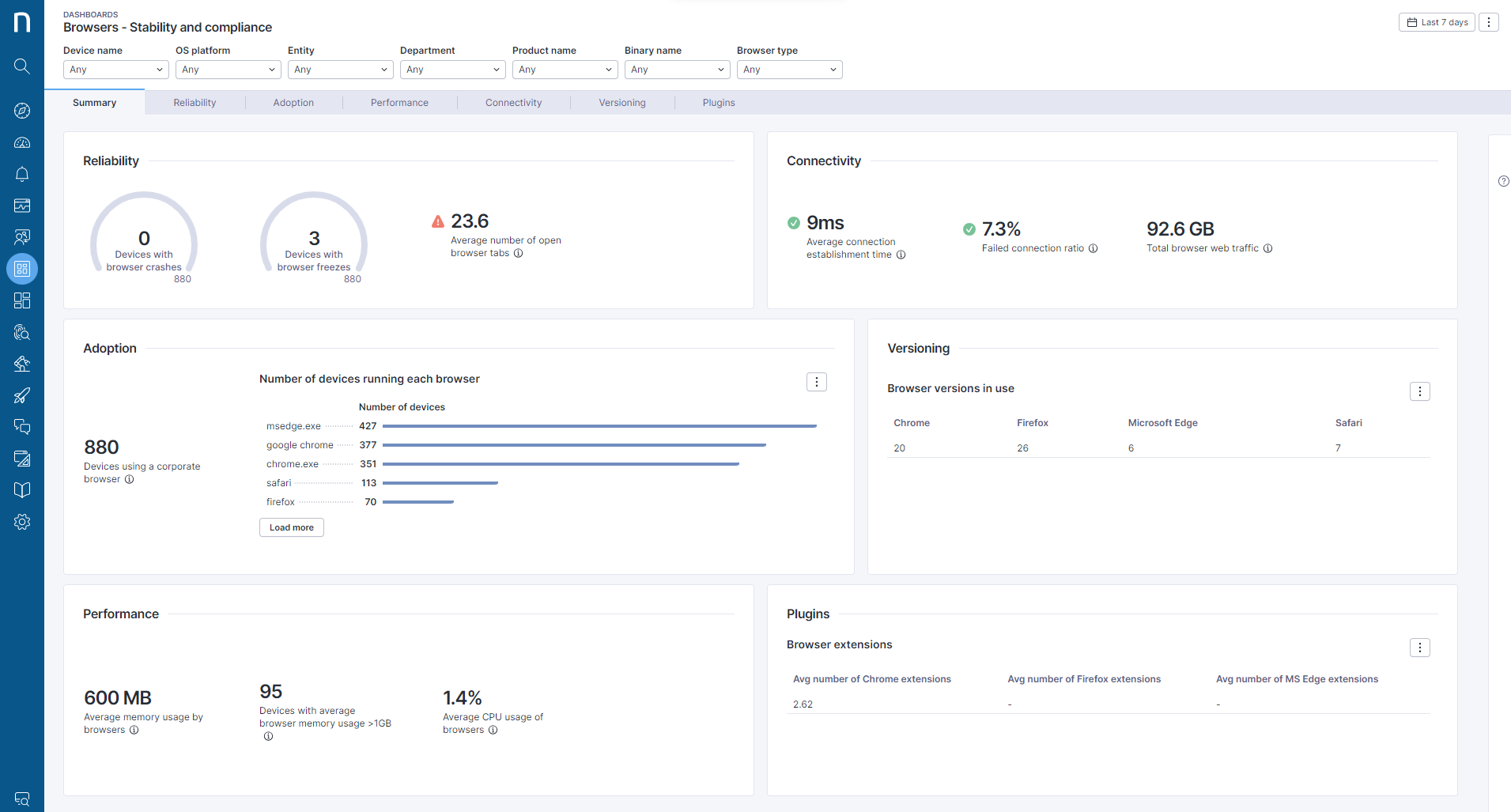The width and height of the screenshot is (1511, 812).
Task: Expand the Binary name filter dropdown
Action: pyautogui.click(x=678, y=70)
